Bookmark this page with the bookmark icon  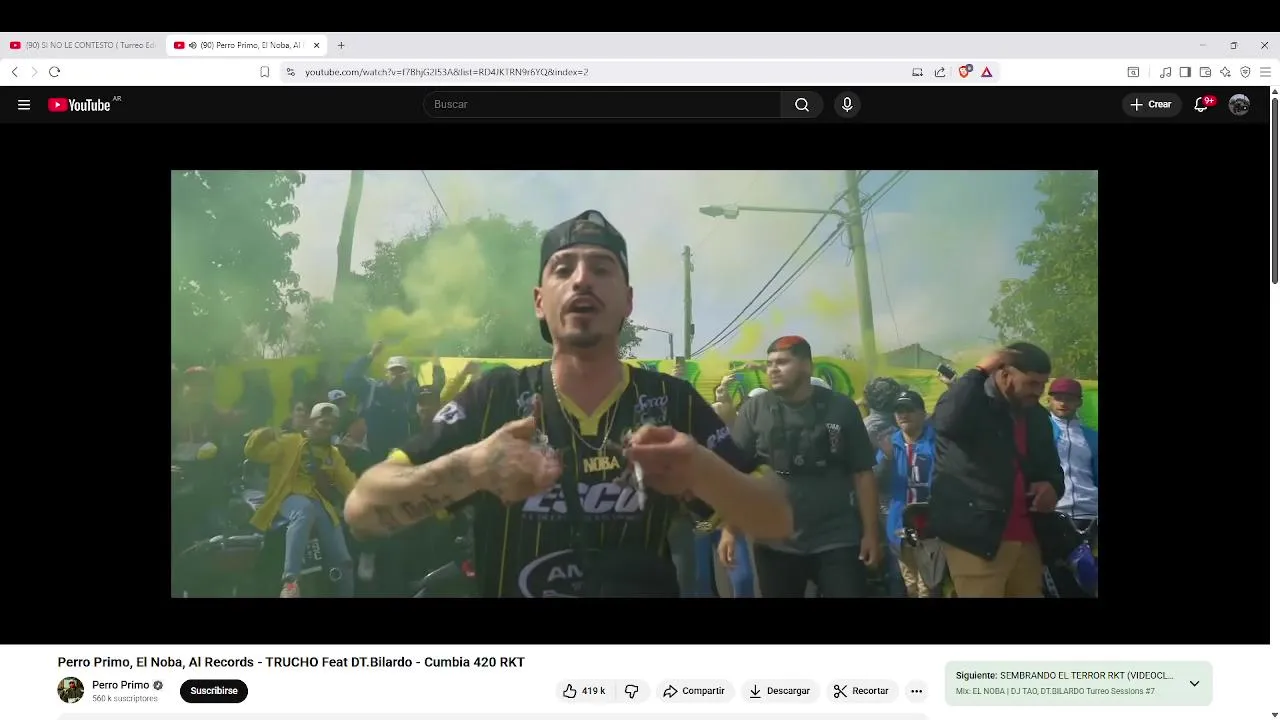tap(264, 72)
